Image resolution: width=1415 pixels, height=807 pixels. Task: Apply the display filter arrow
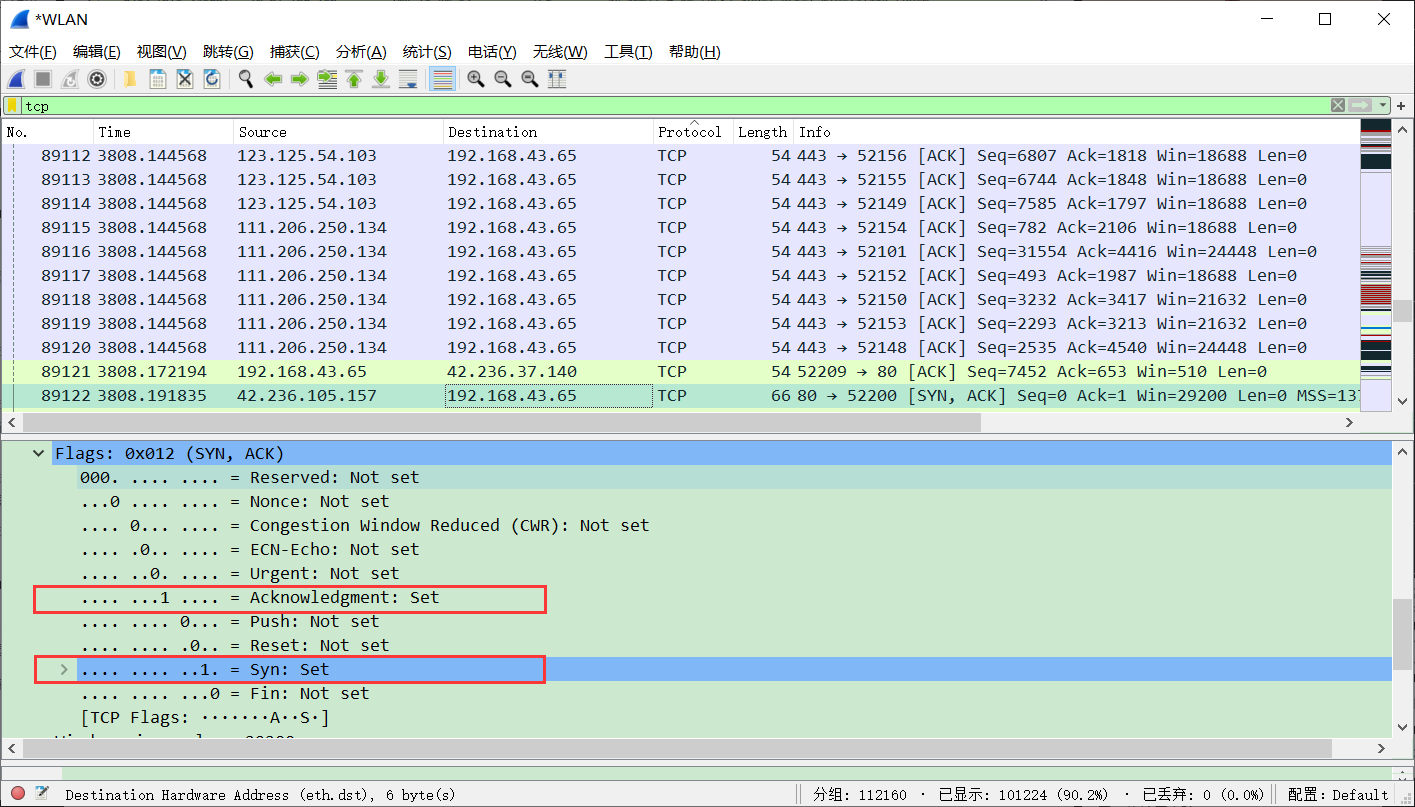[1360, 105]
